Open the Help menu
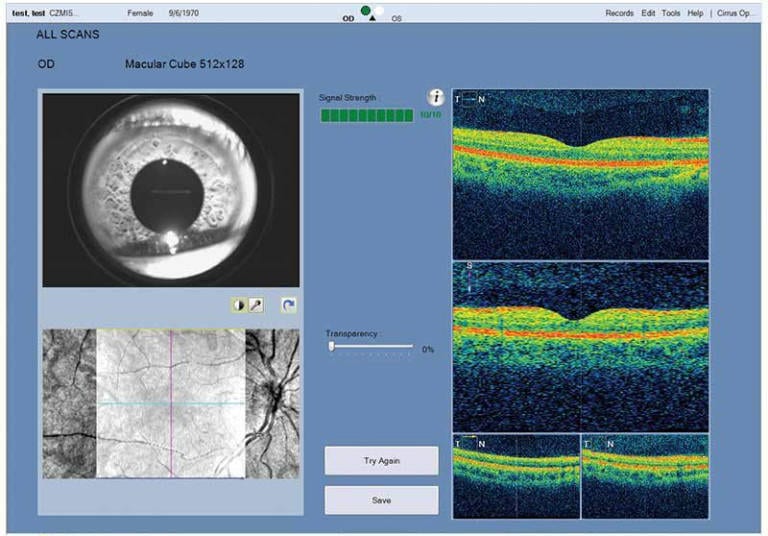The width and height of the screenshot is (768, 536). pyautogui.click(x=695, y=13)
